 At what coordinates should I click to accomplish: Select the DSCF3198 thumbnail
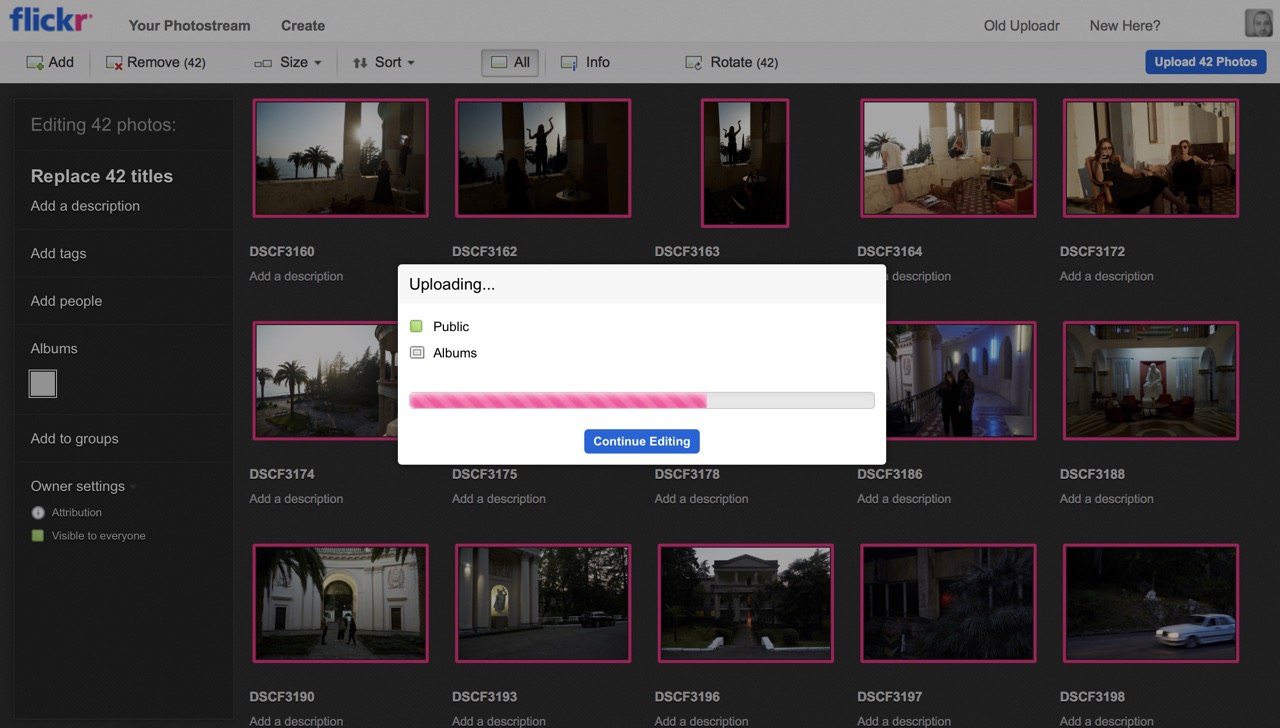[x=1151, y=603]
